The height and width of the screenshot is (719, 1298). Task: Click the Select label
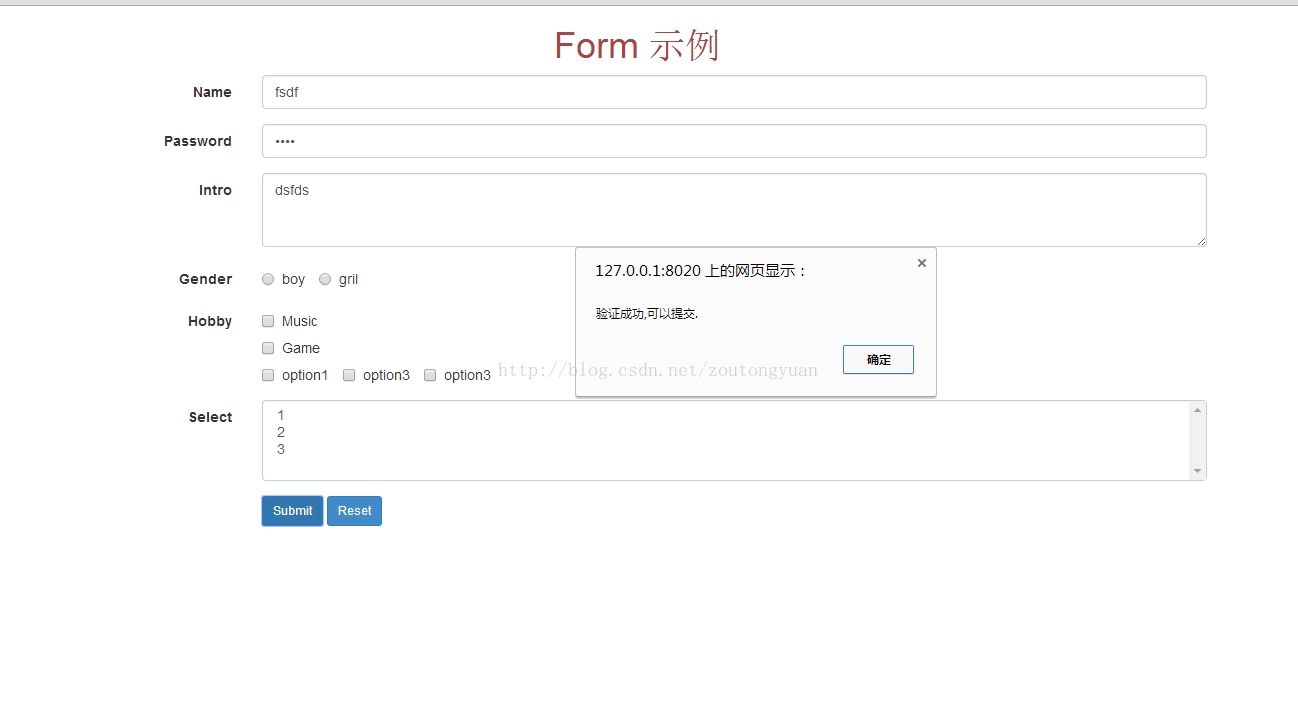[210, 417]
